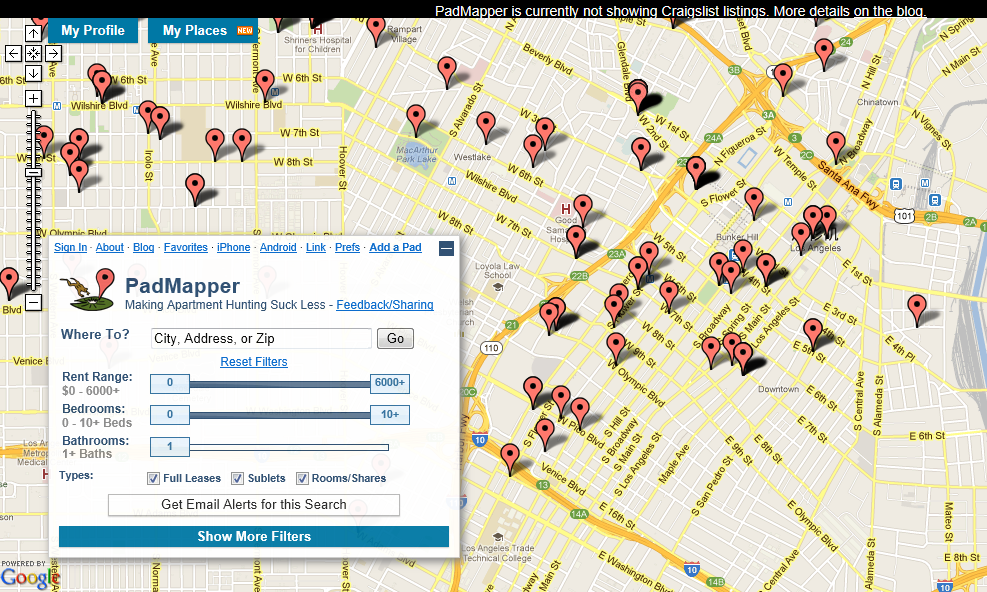Click the center recenter map control
Viewport: 987px width, 592px height.
click(33, 54)
